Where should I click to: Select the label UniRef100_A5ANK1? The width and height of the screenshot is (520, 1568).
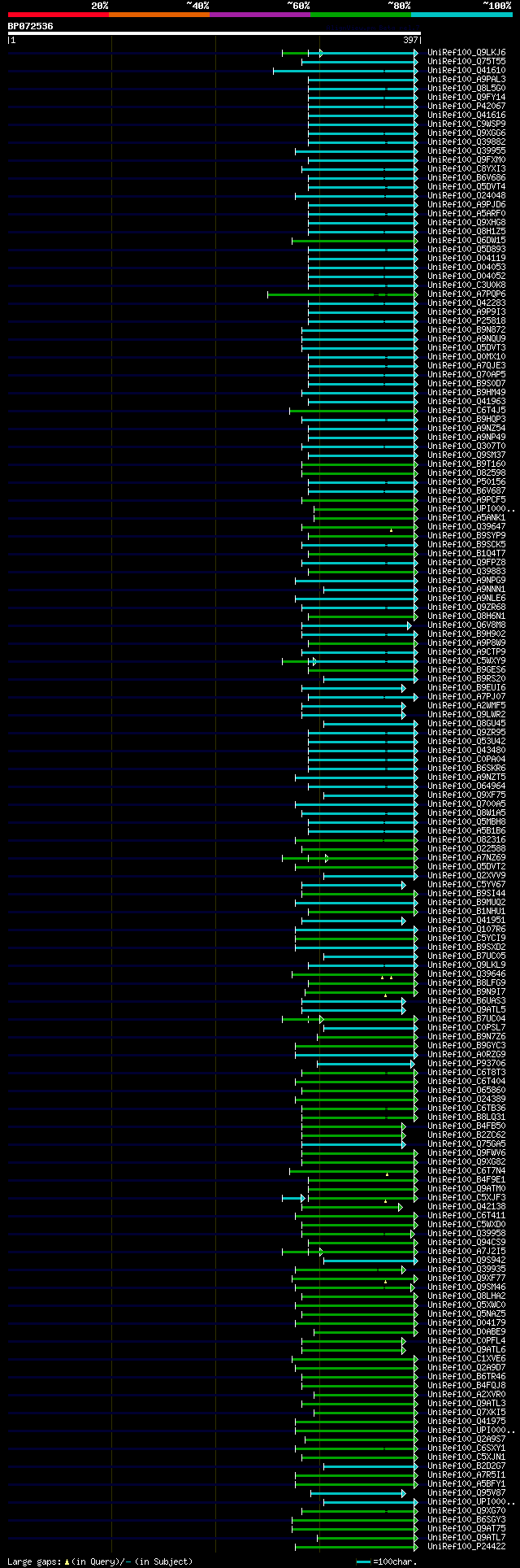466,517
